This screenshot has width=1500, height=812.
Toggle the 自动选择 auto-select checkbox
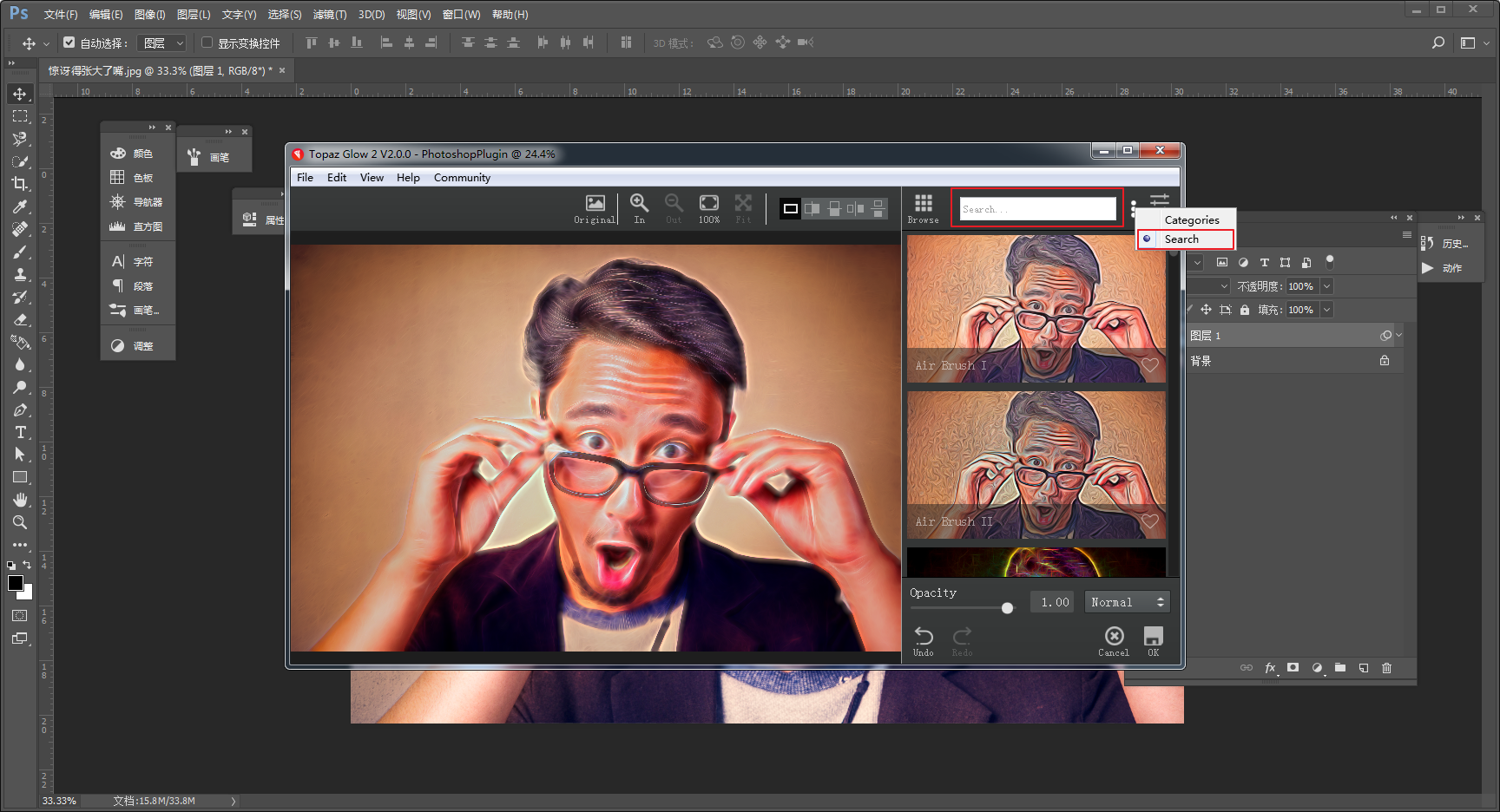[69, 43]
